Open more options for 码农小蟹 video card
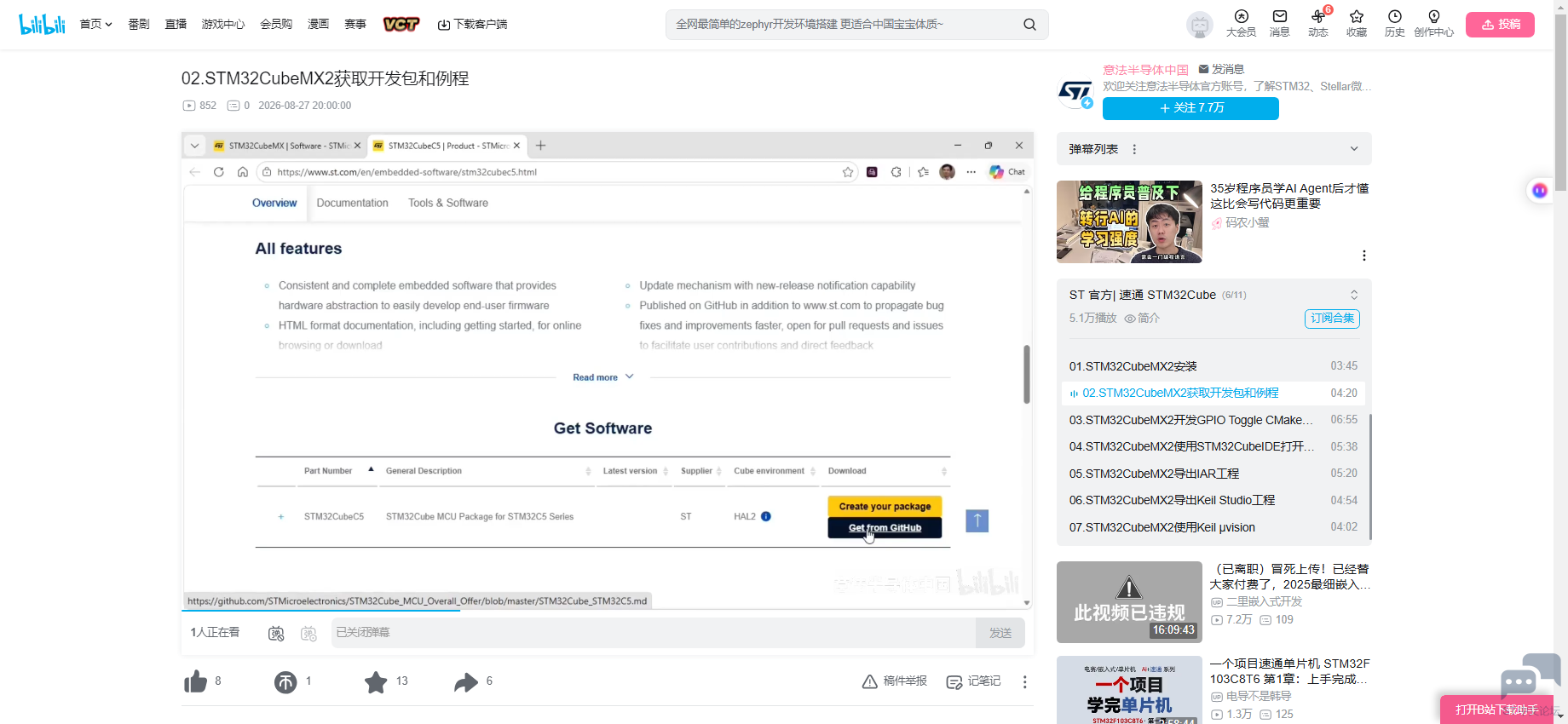The image size is (1568, 724). click(1364, 256)
